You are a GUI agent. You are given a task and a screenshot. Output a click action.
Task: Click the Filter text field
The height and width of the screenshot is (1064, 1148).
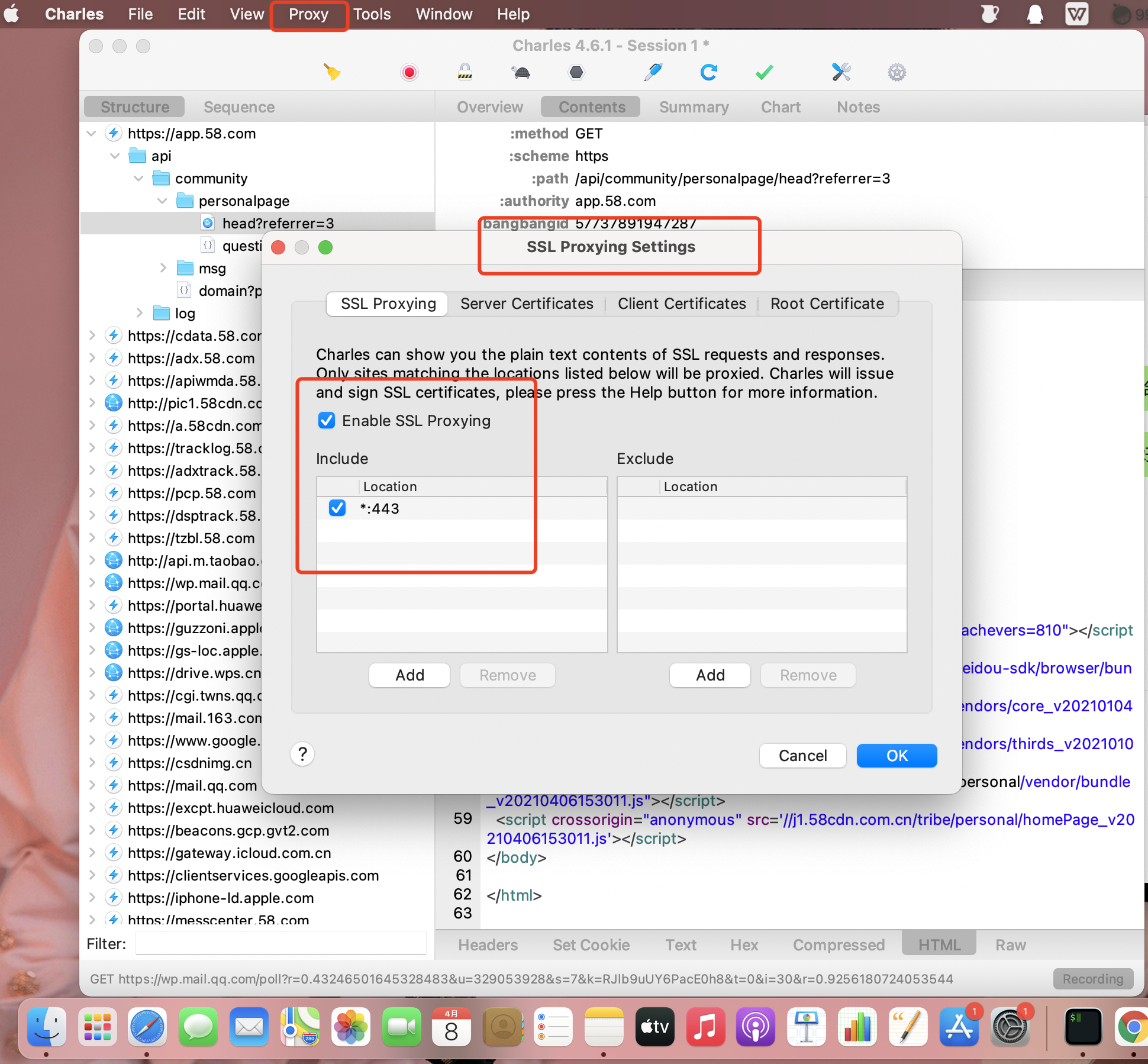click(281, 943)
